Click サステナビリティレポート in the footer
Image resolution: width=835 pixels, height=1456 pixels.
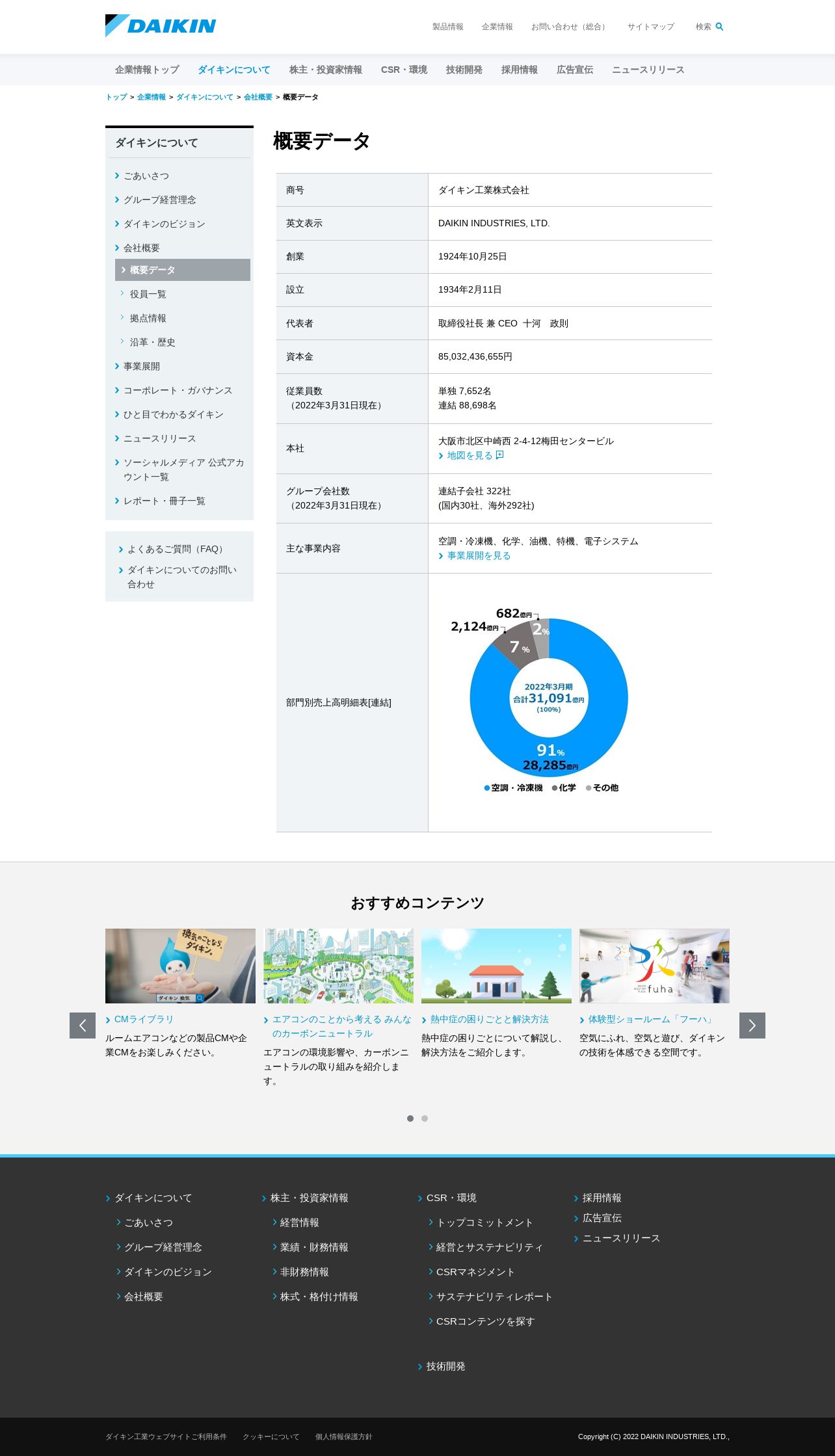click(494, 1297)
